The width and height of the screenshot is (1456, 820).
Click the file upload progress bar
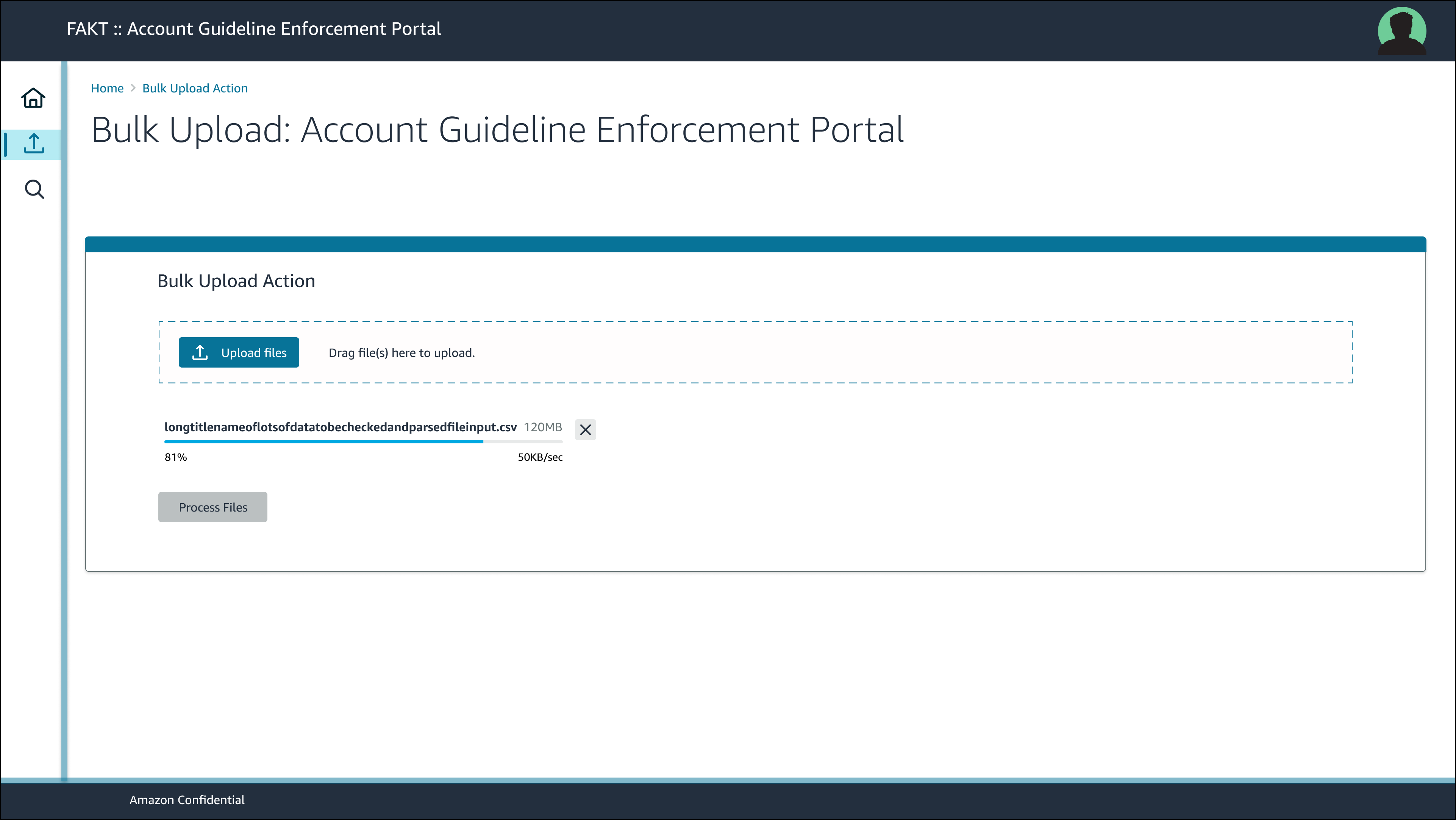(x=364, y=442)
